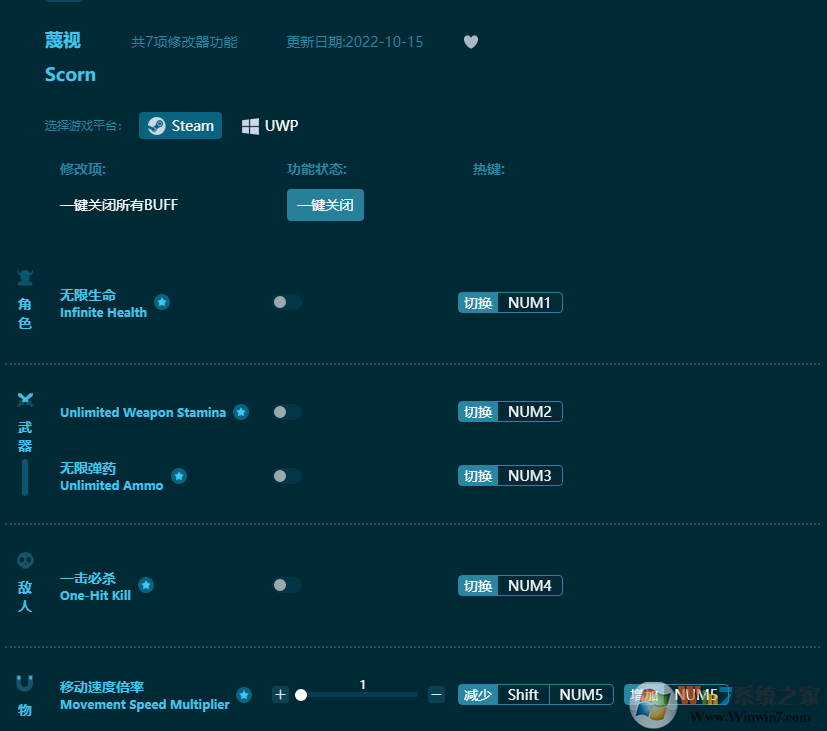This screenshot has height=731, width=827.
Task: Click the plus stepper beside the speed slider
Action: click(280, 694)
